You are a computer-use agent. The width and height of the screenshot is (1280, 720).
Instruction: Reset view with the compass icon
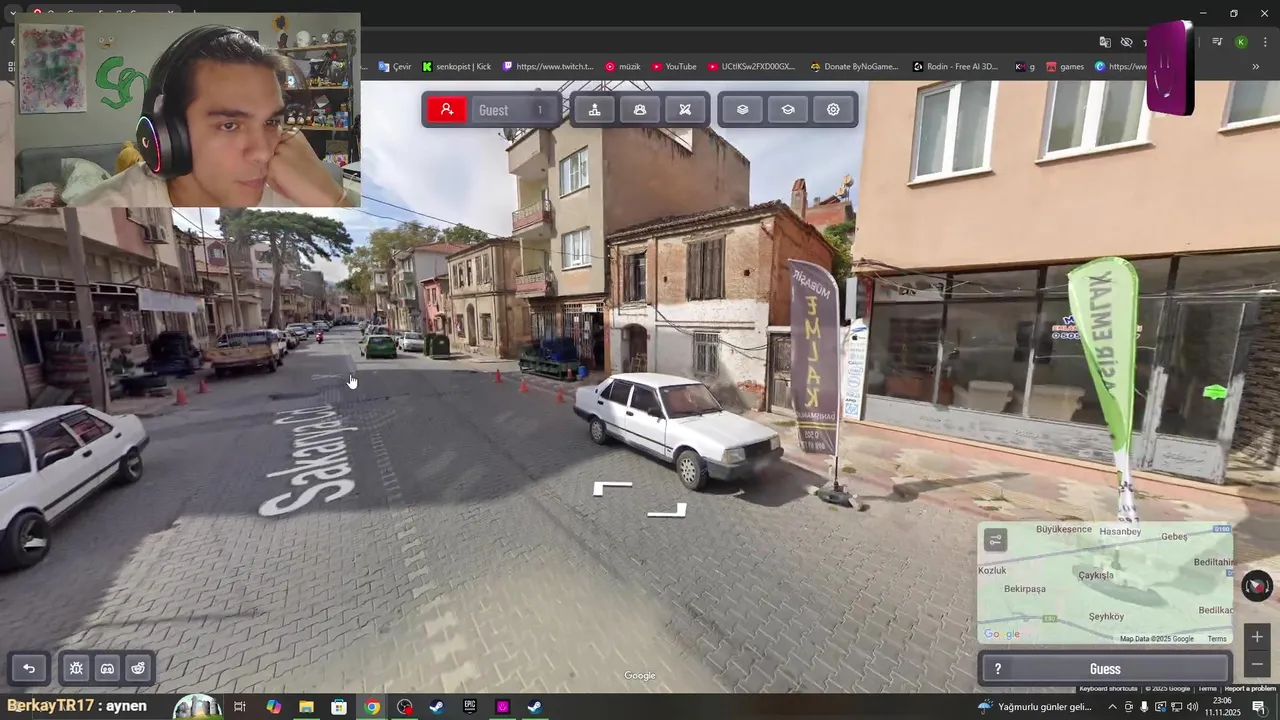pyautogui.click(x=1257, y=586)
